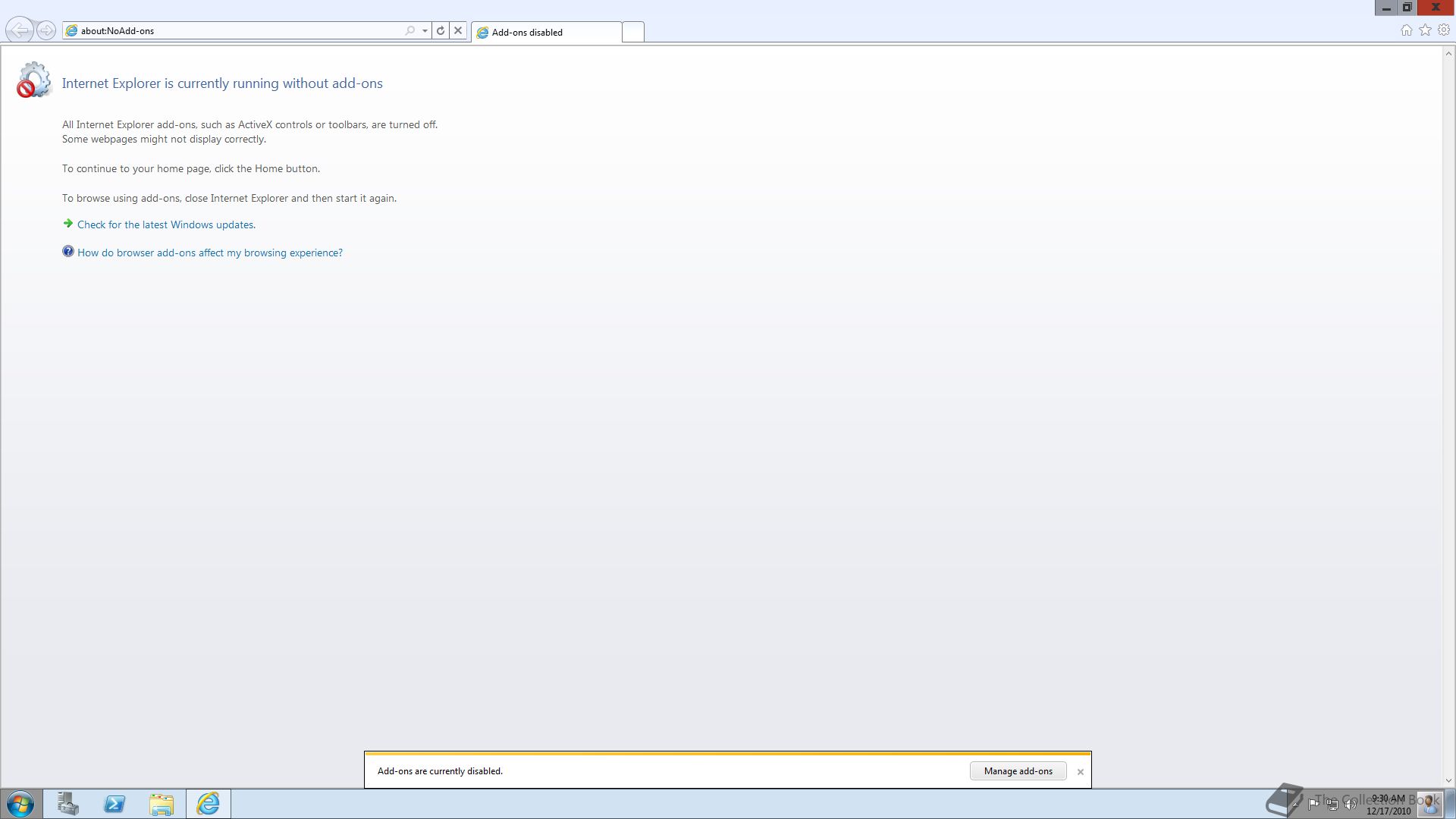
Task: Restore down the Internet Explorer window
Action: pos(1407,8)
